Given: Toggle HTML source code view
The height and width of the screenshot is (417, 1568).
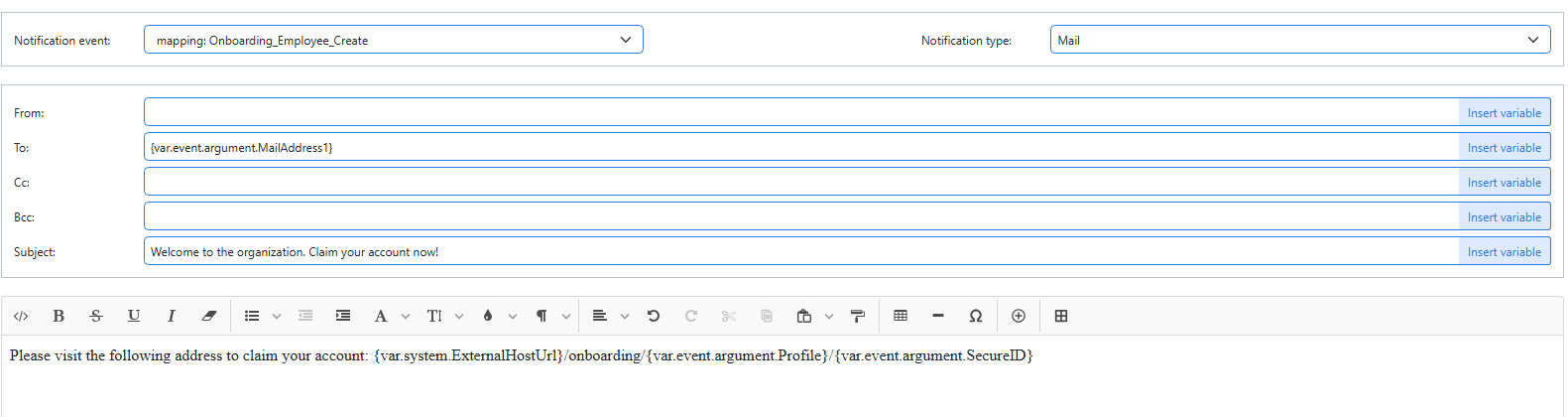Looking at the screenshot, I should coord(21,316).
